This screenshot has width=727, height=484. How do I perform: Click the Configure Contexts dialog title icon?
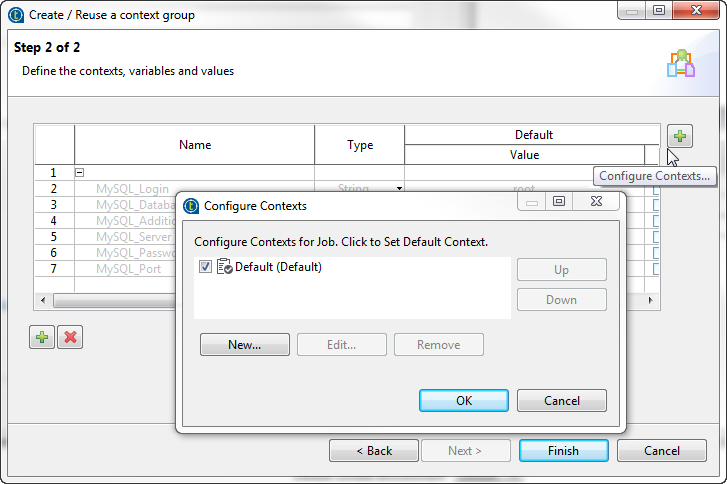pos(191,206)
